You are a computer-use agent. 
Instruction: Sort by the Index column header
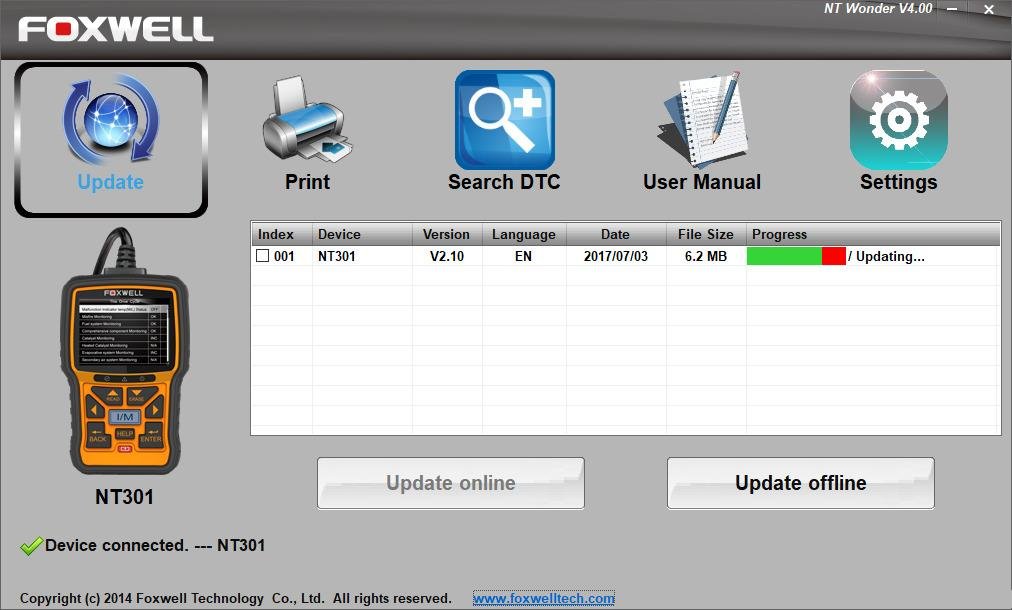(281, 234)
